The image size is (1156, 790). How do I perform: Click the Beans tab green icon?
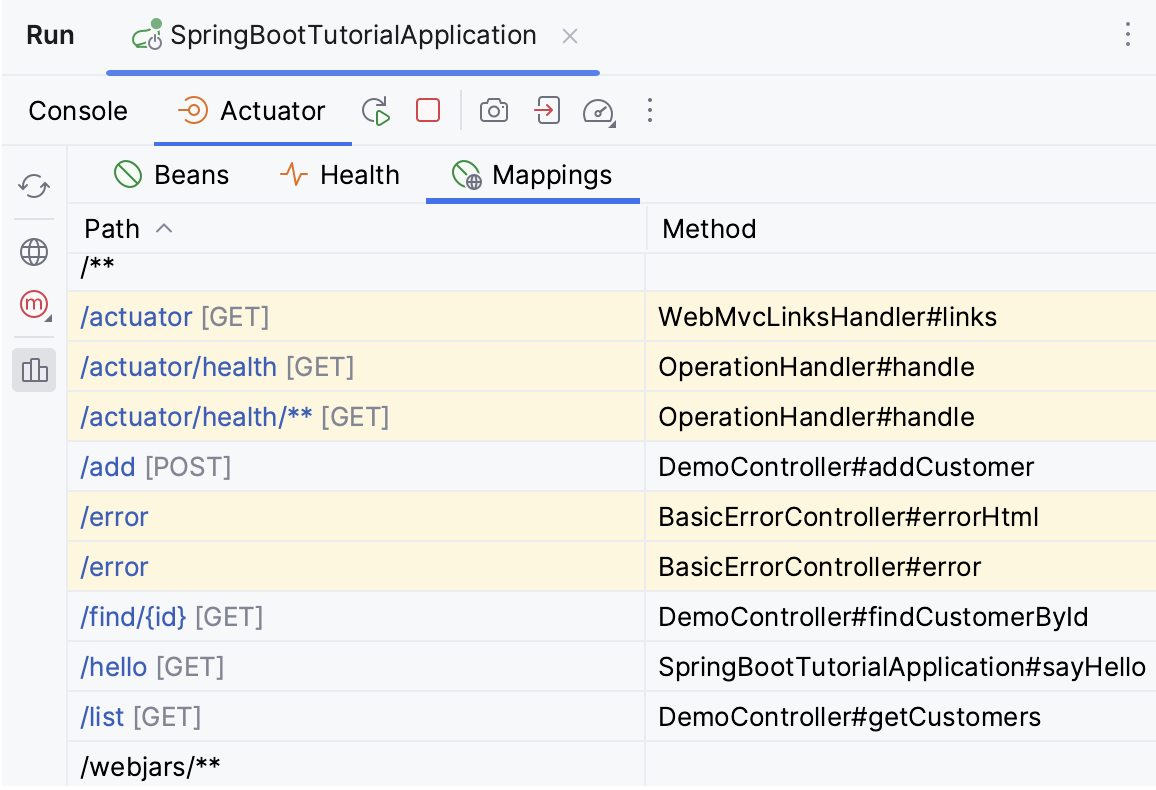(x=128, y=175)
